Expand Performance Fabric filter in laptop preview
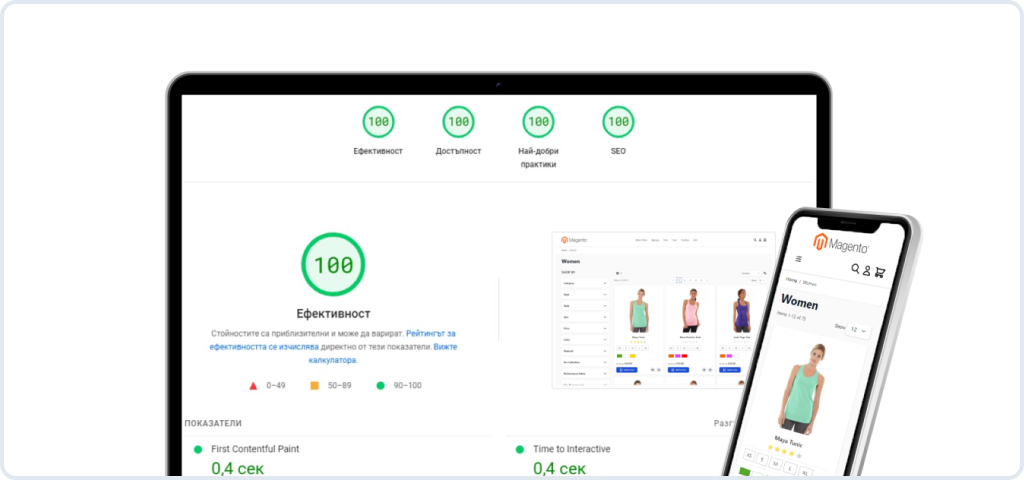1024x480 pixels. click(x=585, y=374)
